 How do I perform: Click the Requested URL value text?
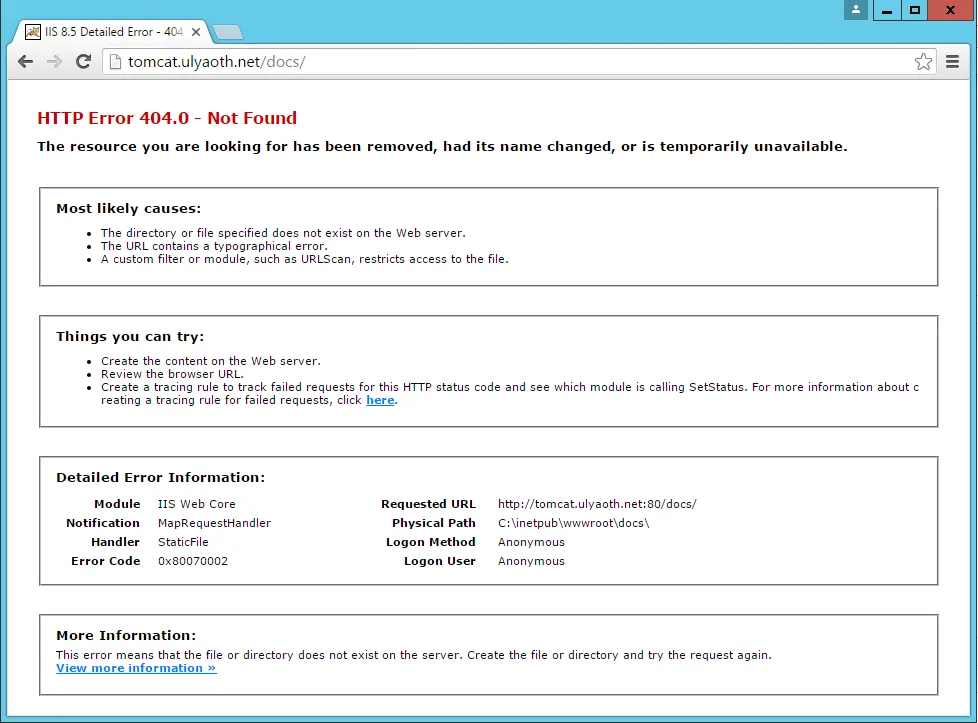point(596,504)
